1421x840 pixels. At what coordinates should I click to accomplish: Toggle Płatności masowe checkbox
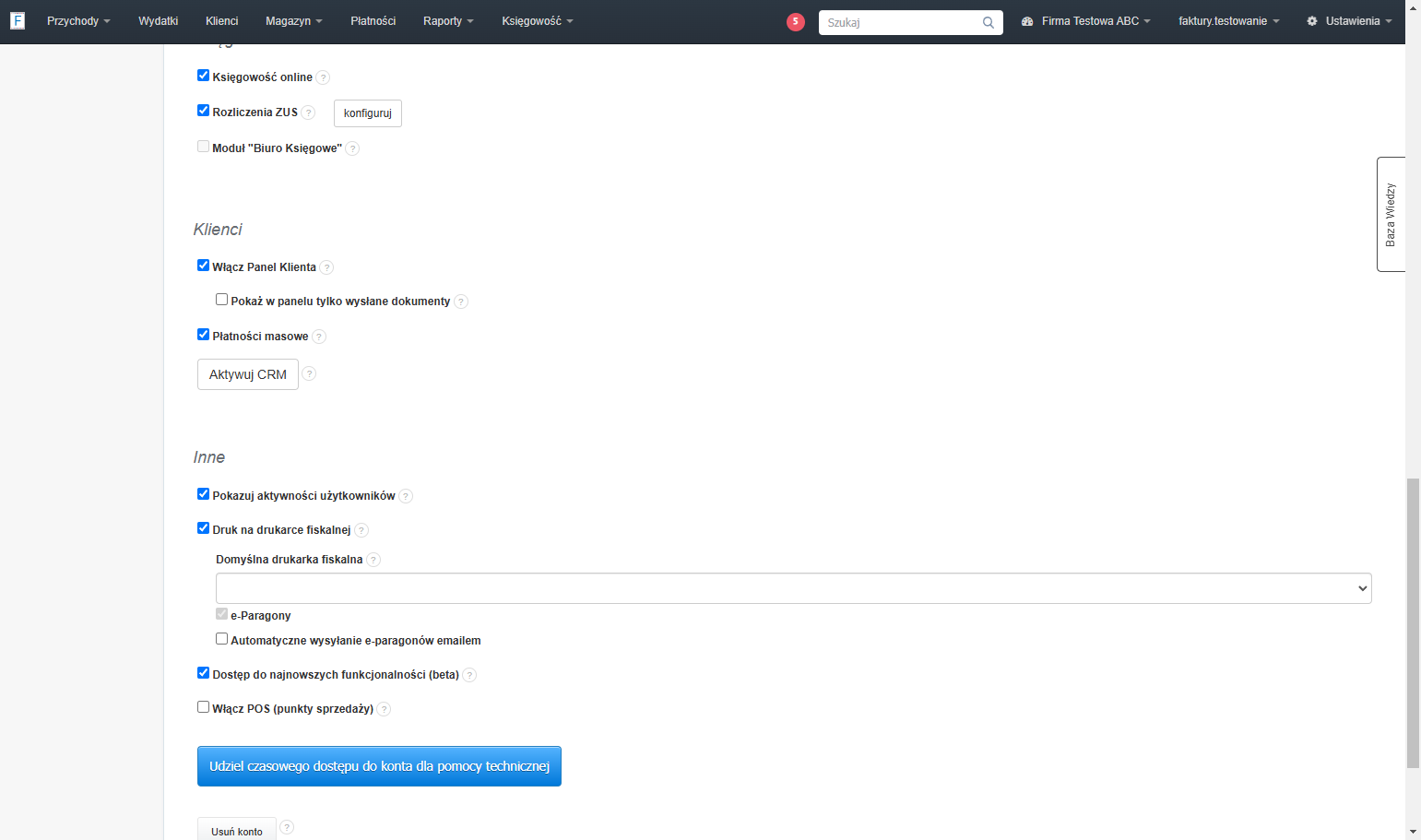[203, 335]
